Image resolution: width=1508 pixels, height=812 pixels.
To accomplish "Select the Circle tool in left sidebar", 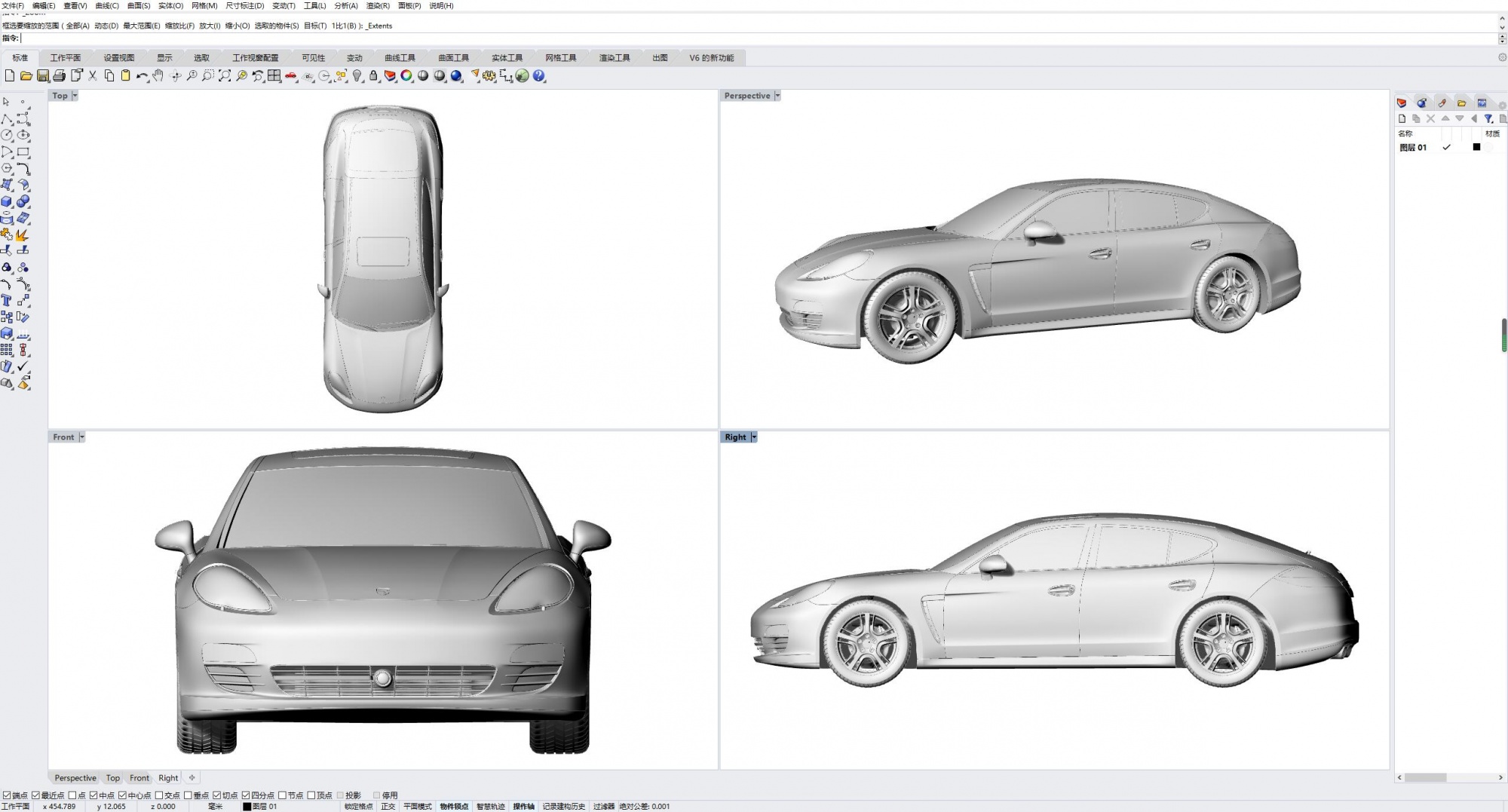I will pyautogui.click(x=7, y=135).
